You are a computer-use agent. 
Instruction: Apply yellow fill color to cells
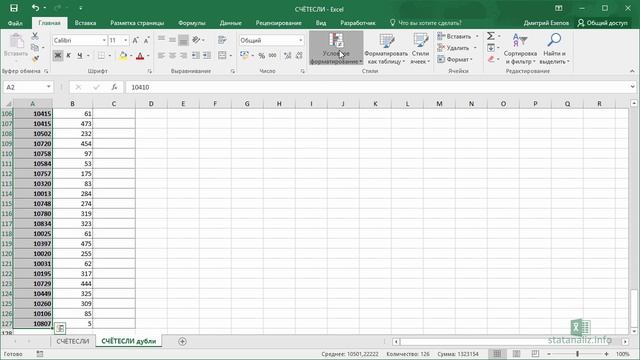pyautogui.click(x=122, y=56)
